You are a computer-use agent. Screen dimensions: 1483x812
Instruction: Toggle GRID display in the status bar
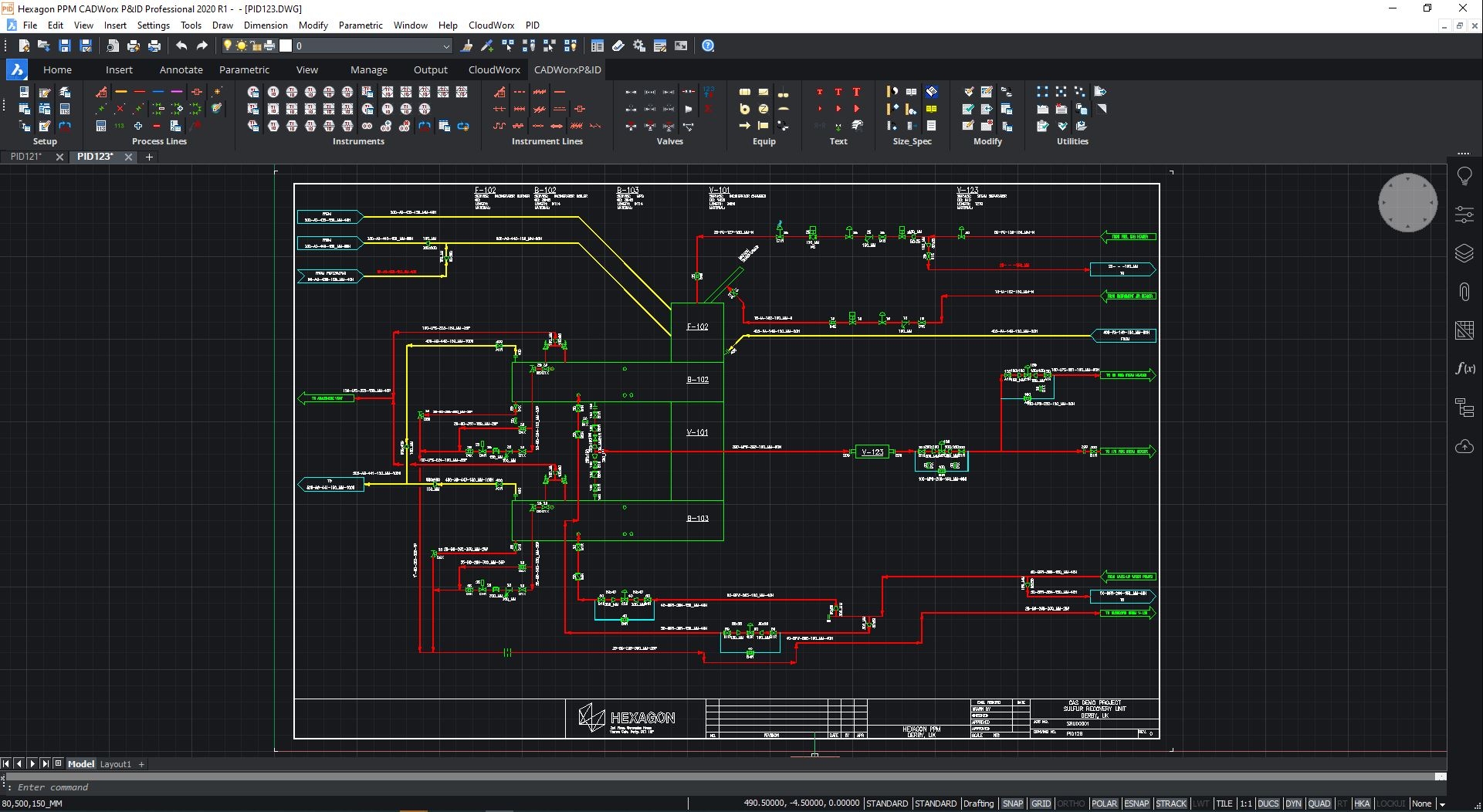pos(1041,804)
